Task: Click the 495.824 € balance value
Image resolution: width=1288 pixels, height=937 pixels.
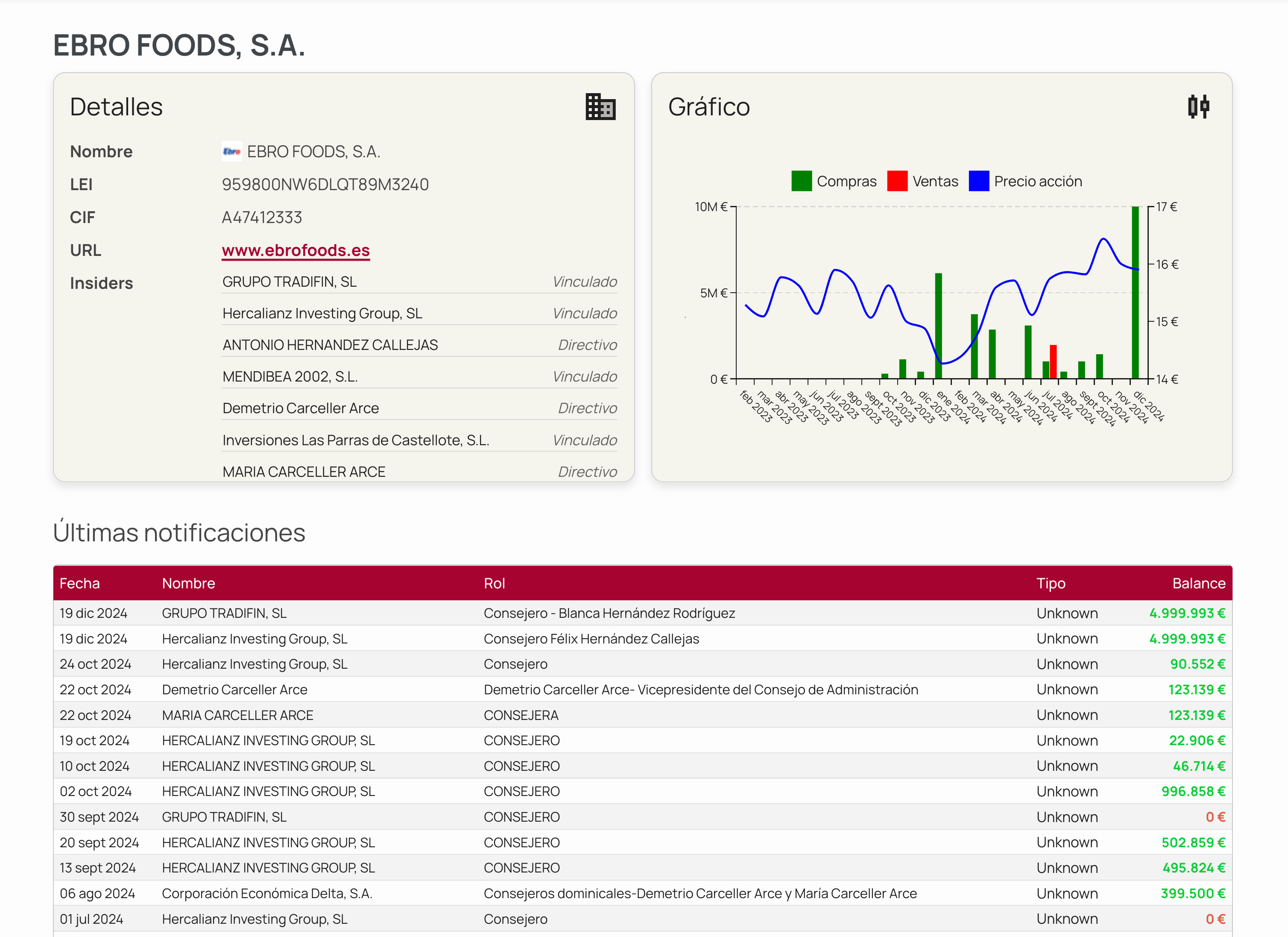Action: (x=1194, y=868)
